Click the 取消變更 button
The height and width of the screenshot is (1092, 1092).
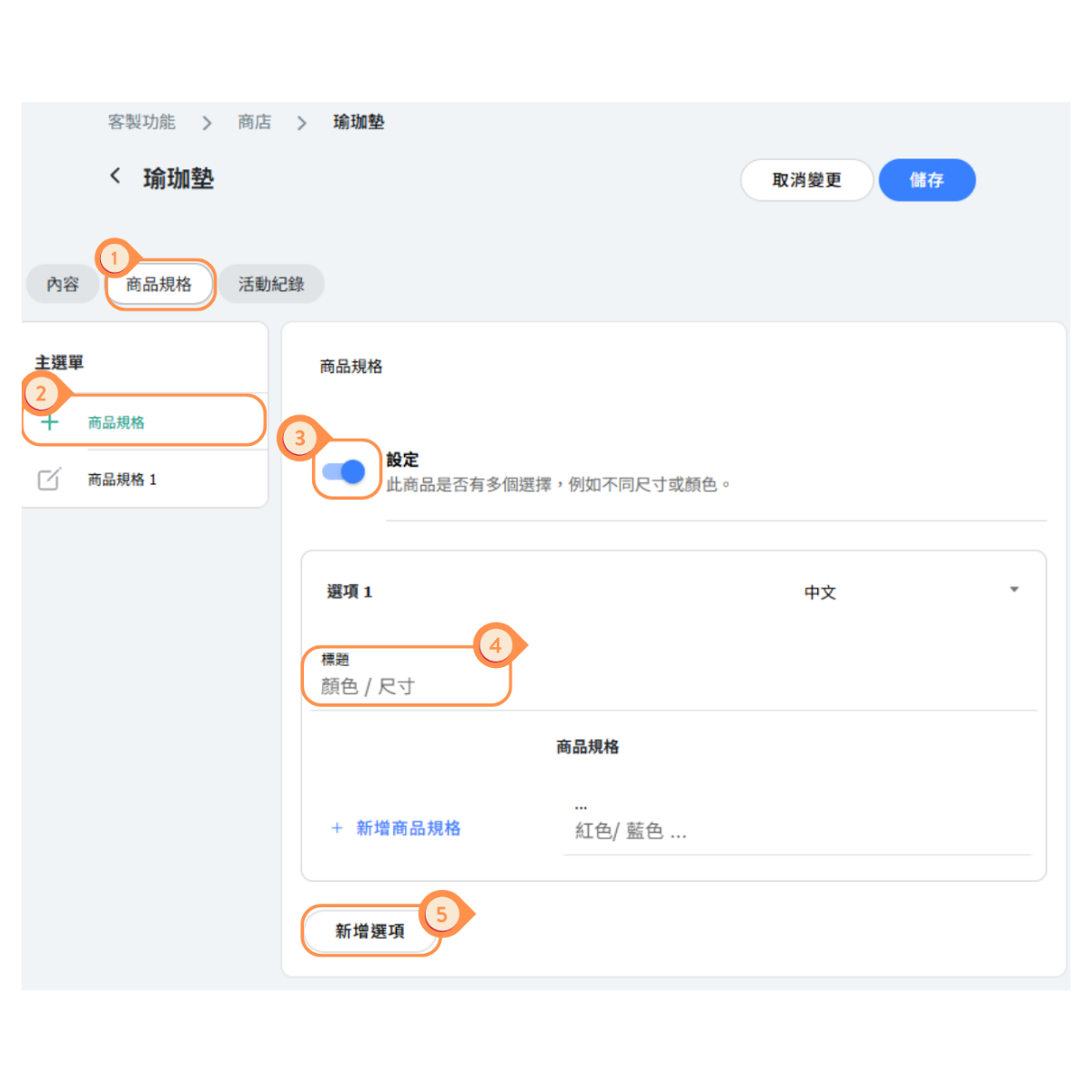(x=806, y=180)
